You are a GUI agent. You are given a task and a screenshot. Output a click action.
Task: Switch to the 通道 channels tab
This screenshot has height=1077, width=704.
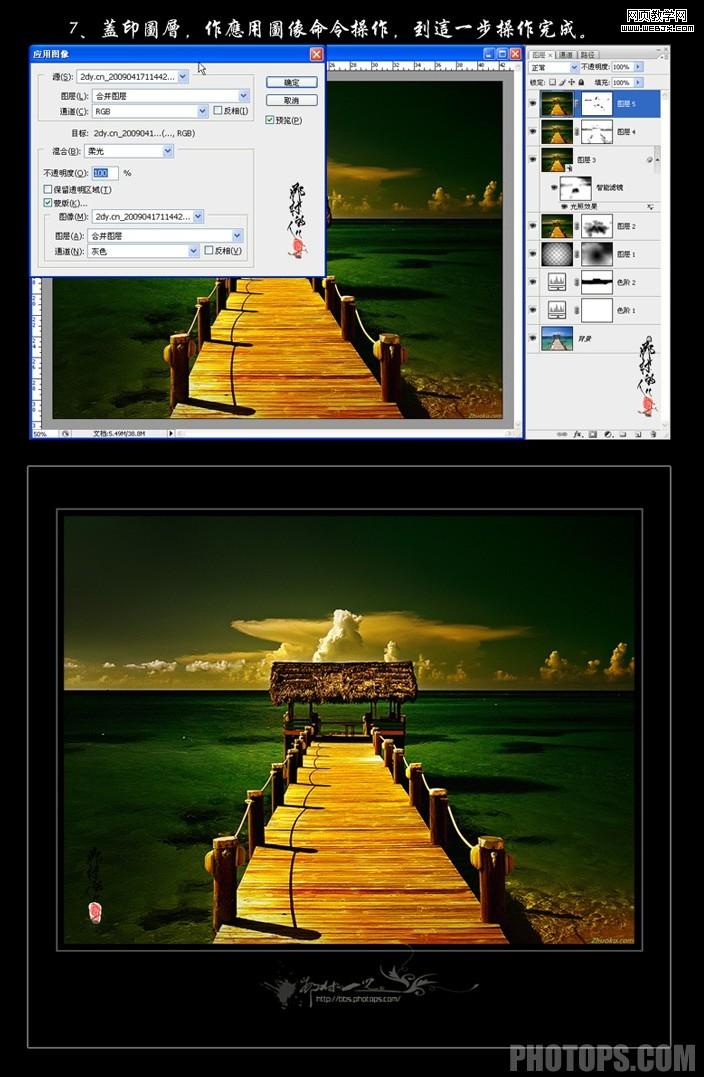(566, 54)
